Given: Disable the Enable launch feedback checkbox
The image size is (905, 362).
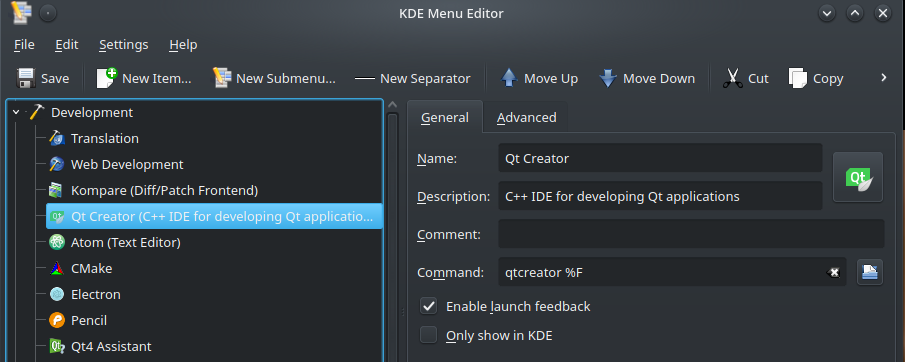Looking at the screenshot, I should pyautogui.click(x=428, y=306).
